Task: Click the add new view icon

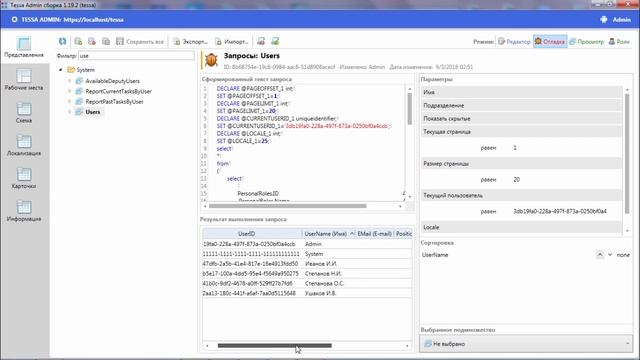Action: (x=78, y=41)
